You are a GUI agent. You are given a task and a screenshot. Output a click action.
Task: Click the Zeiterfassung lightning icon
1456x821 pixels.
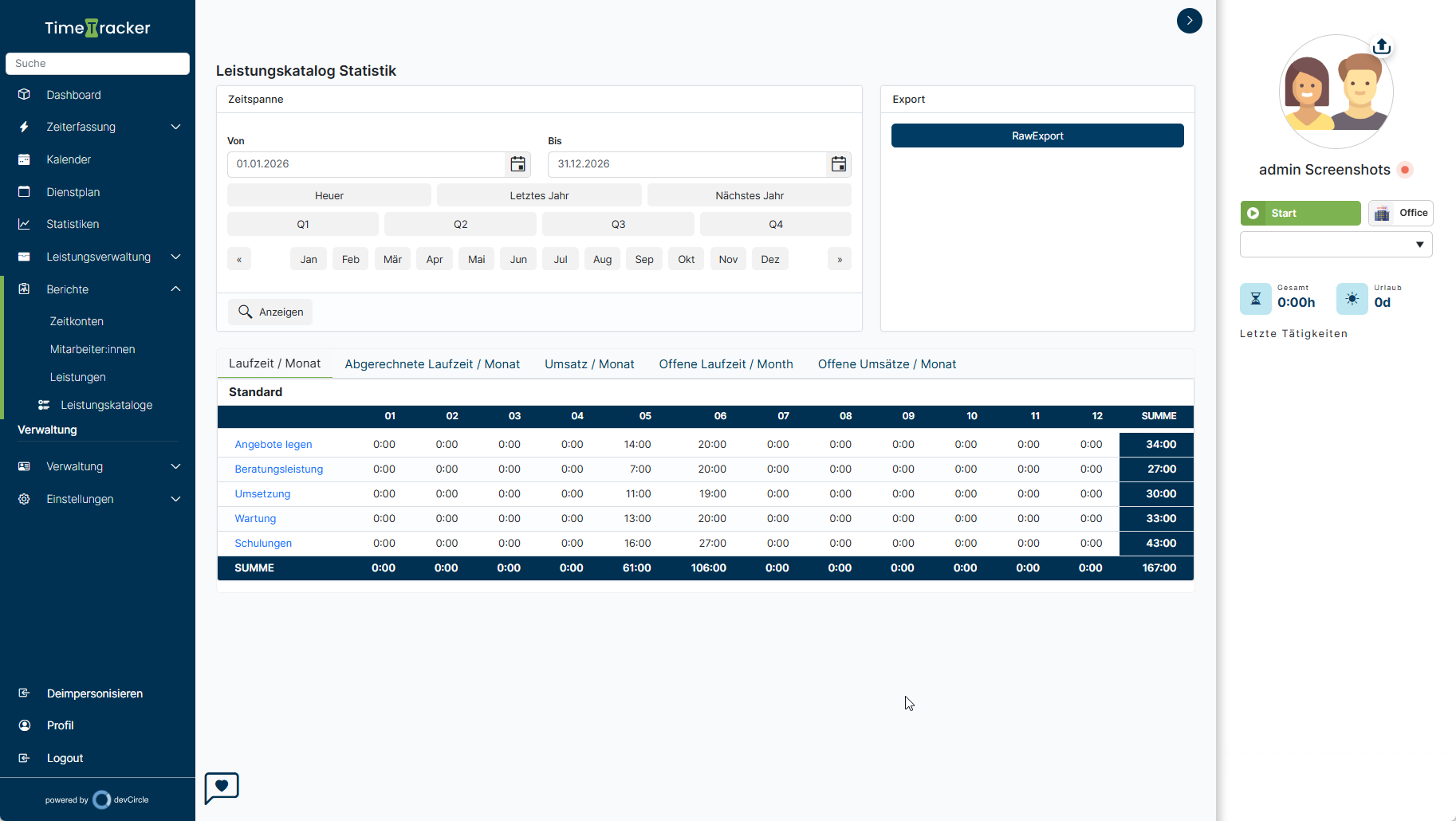pos(24,127)
